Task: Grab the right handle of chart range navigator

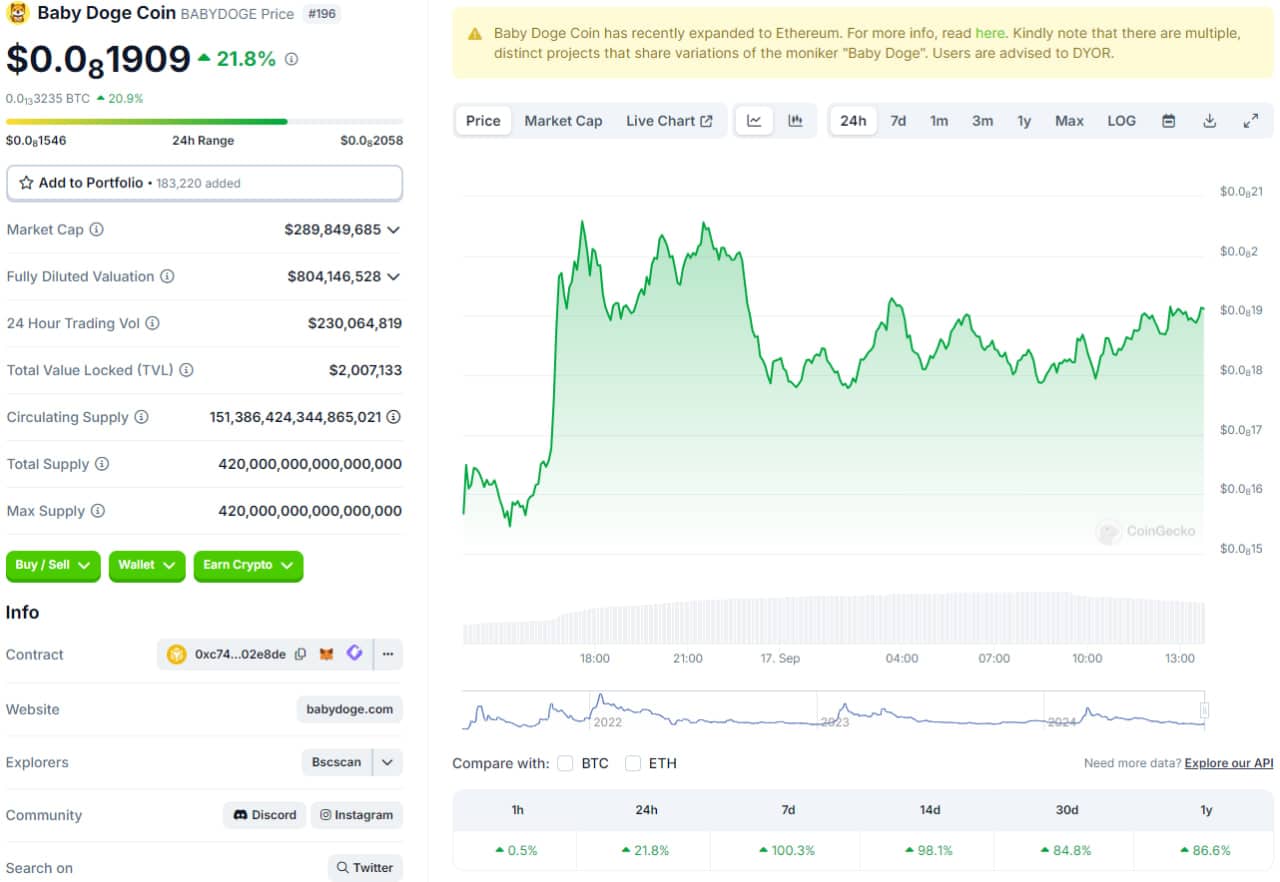Action: [1205, 710]
